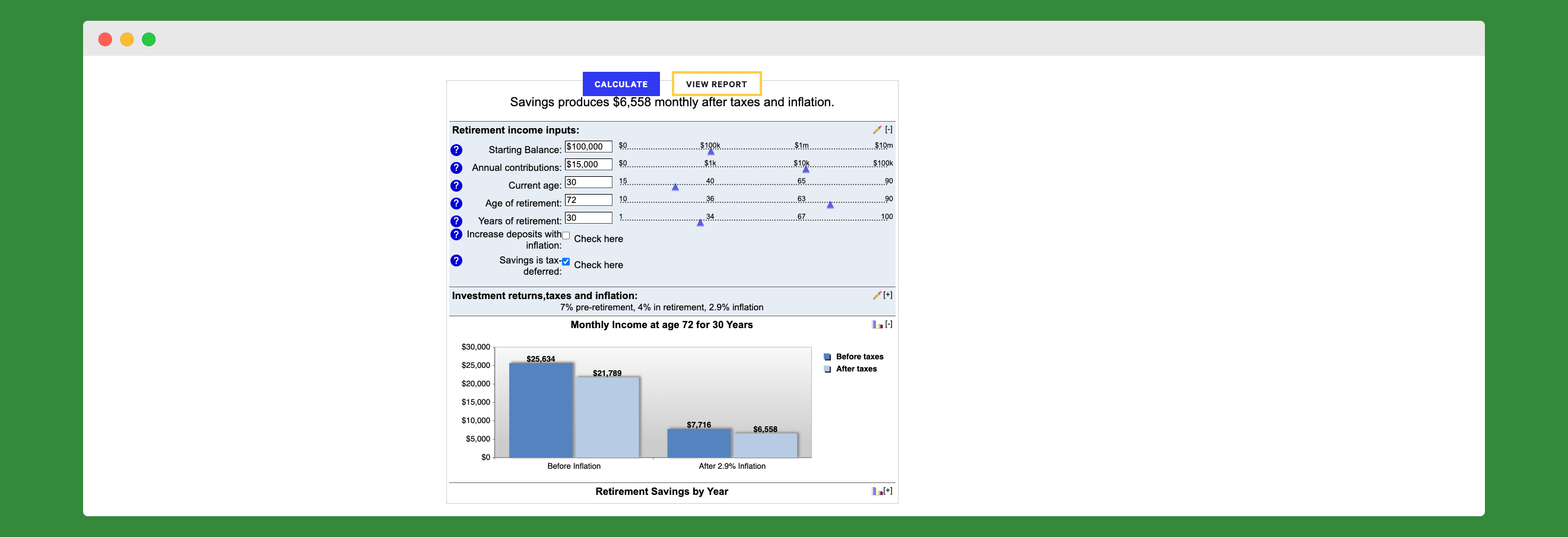Viewport: 1568px width, 537px height.
Task: Click the Current age help icon
Action: pyautogui.click(x=456, y=185)
